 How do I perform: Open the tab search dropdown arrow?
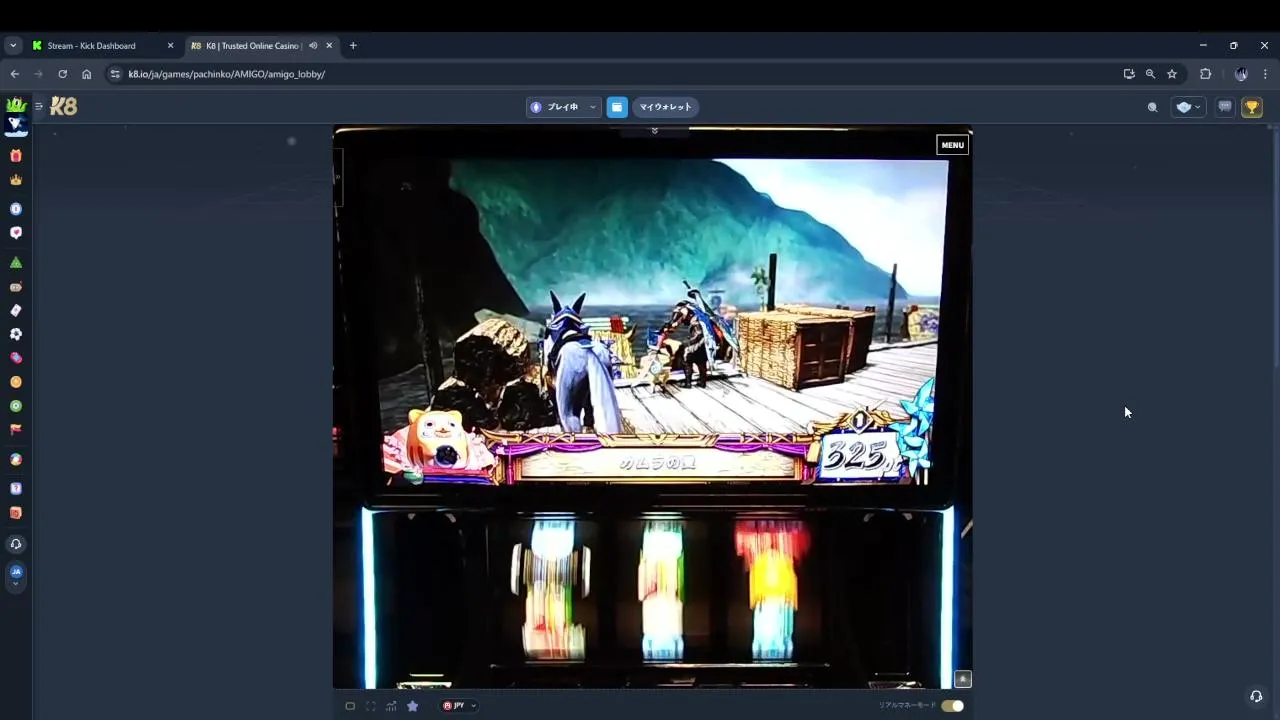pos(13,46)
